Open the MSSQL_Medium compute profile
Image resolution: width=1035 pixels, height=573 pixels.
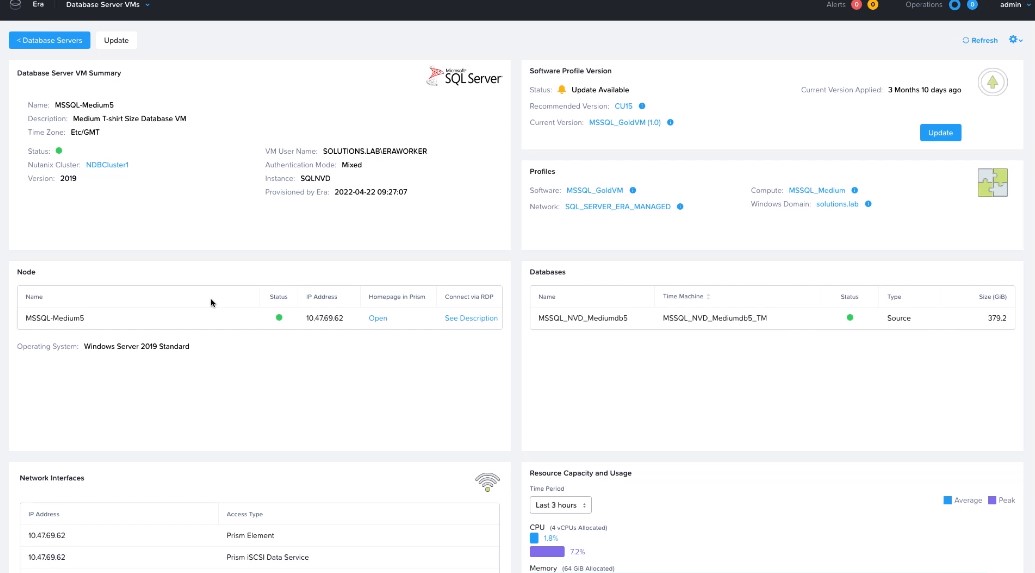pos(817,190)
